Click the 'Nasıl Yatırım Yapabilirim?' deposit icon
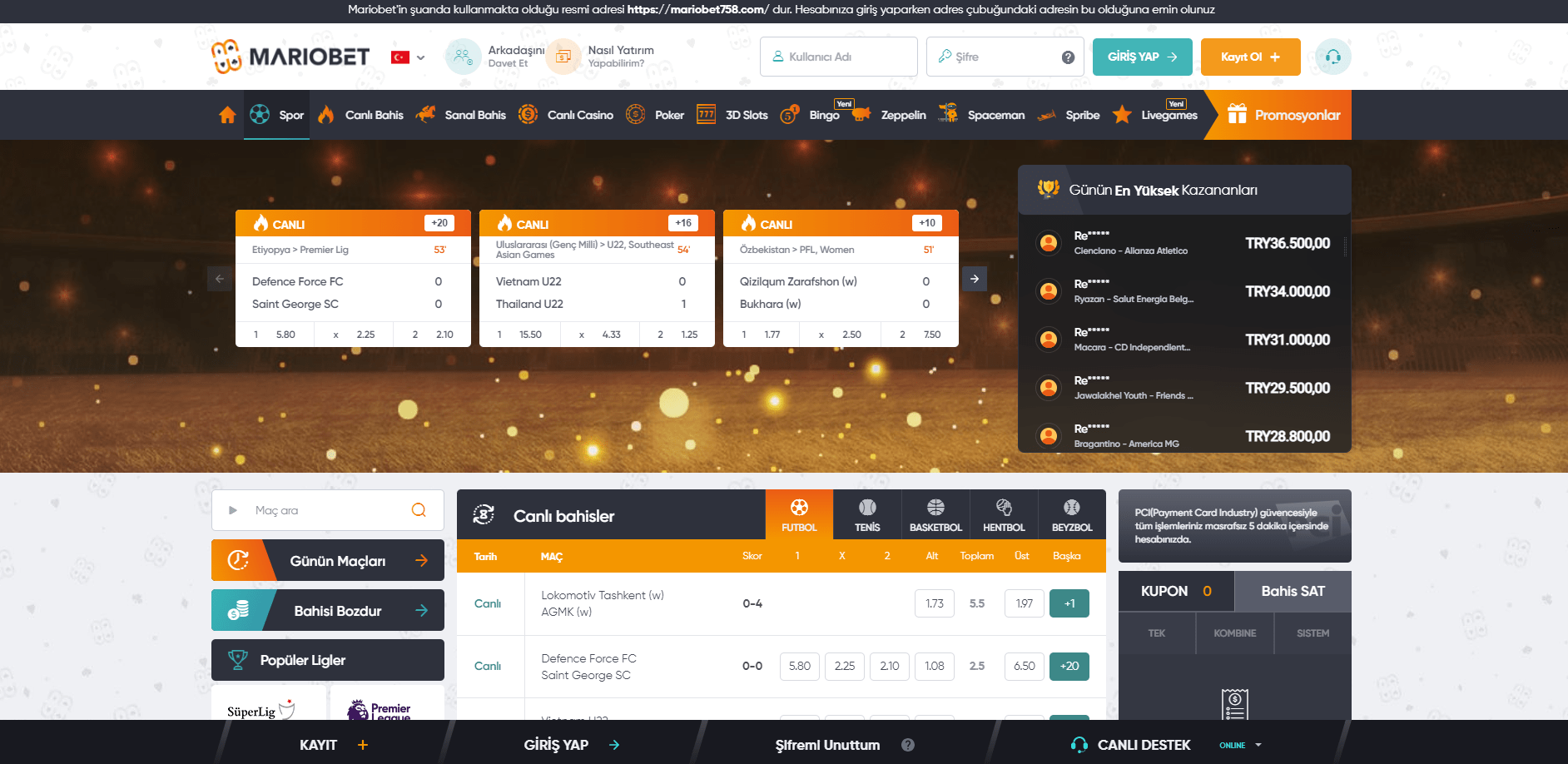 [563, 57]
